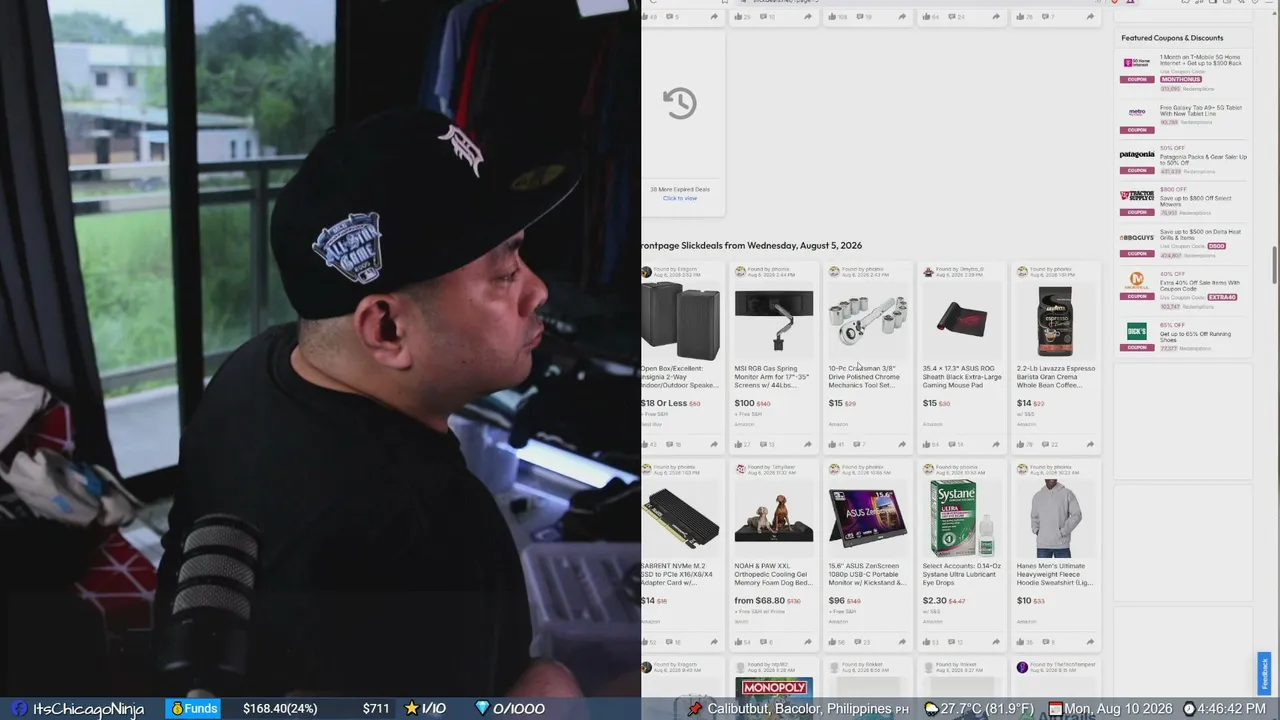Share the Insignia 2-Way Speaker deal
Image resolution: width=1280 pixels, height=720 pixels.
tap(714, 444)
